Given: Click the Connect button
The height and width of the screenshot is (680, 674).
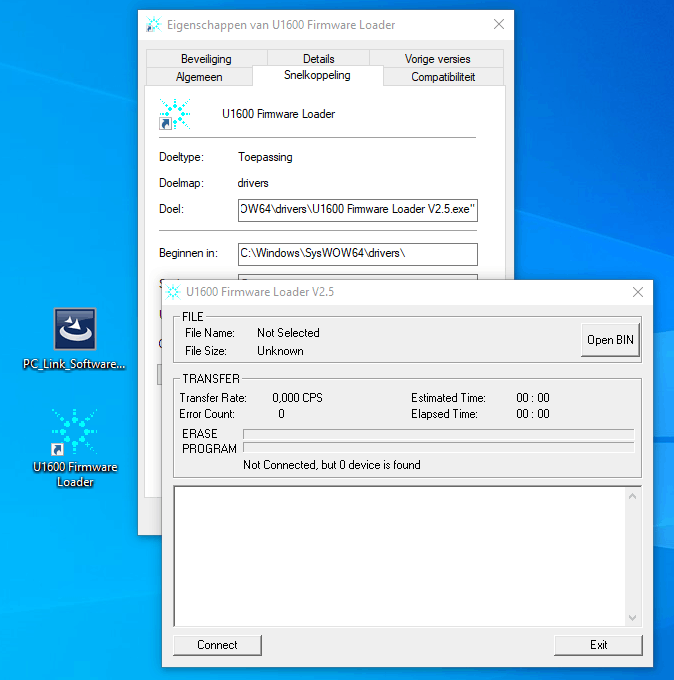Looking at the screenshot, I should (217, 645).
